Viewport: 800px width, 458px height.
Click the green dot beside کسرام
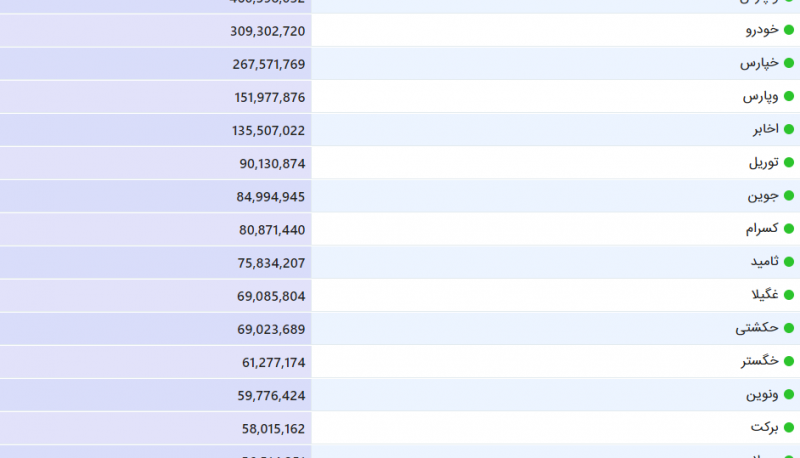(789, 229)
